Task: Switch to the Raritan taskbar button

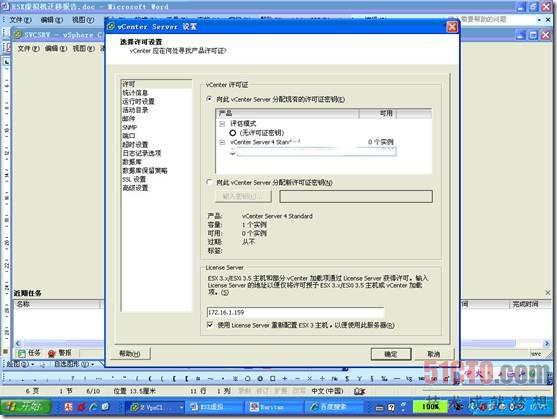Action: pyautogui.click(x=274, y=407)
